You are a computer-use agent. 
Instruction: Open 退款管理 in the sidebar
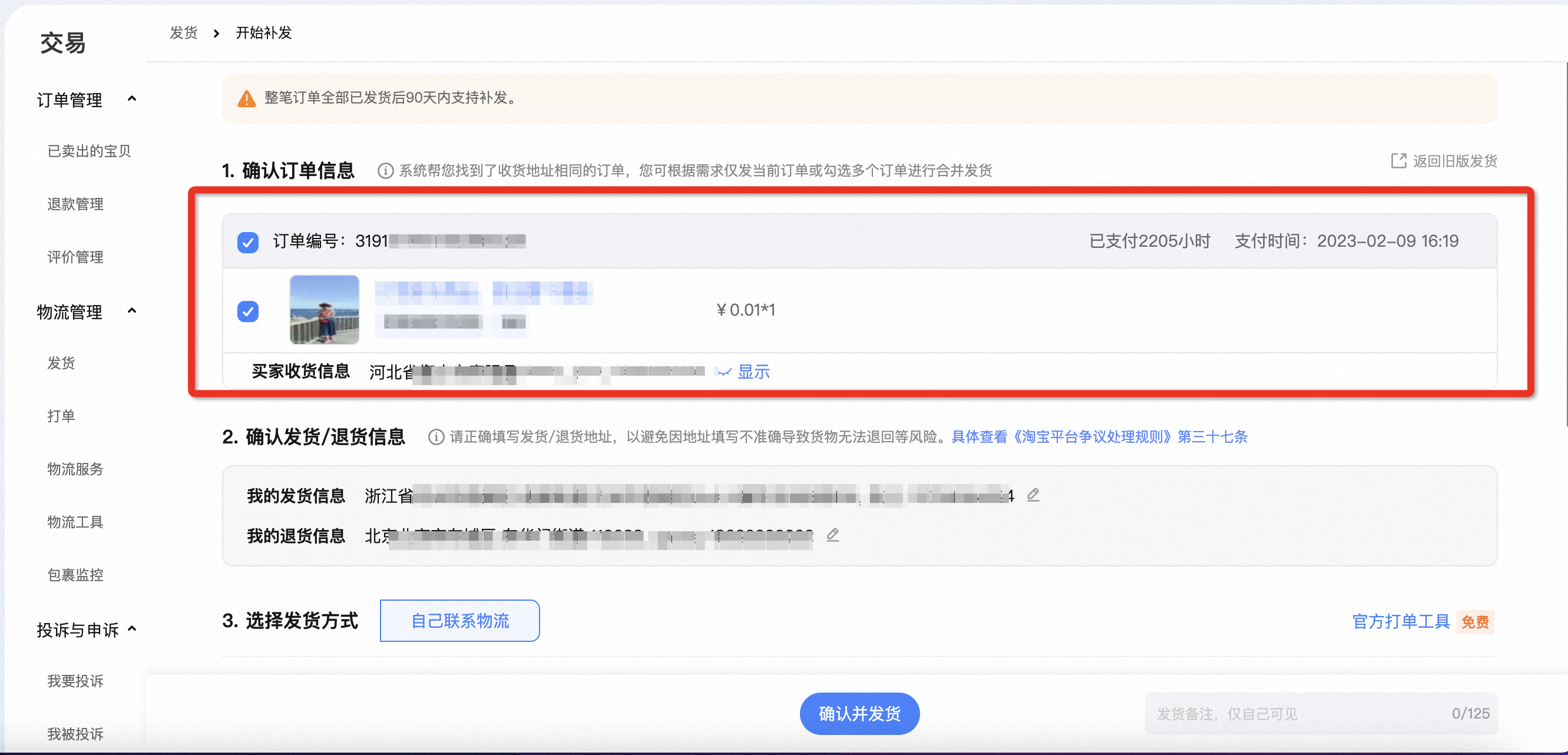[x=75, y=204]
